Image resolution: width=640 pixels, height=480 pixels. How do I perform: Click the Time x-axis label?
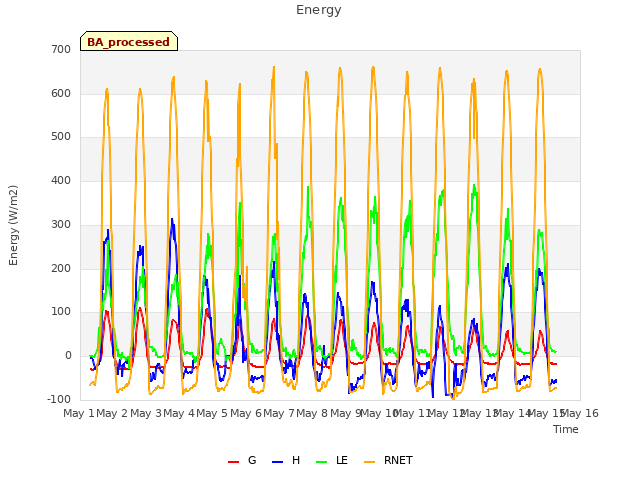click(x=566, y=429)
